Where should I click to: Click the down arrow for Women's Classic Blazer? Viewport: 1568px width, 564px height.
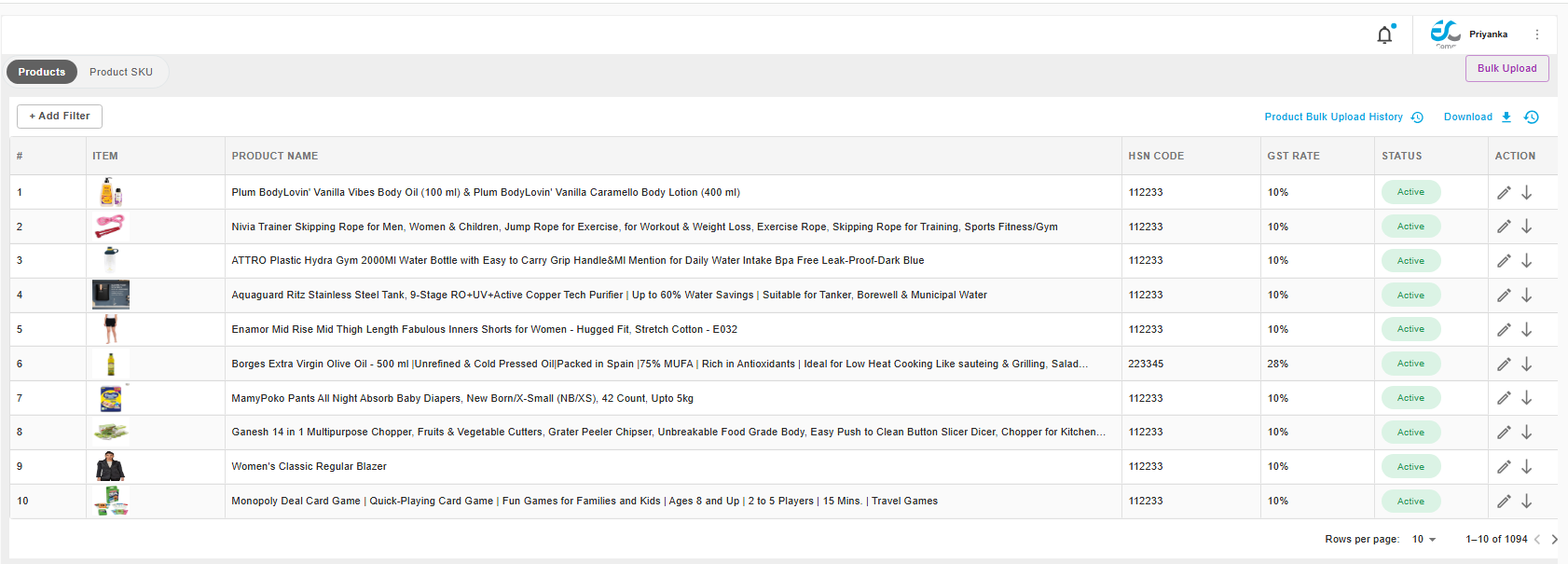pos(1527,467)
